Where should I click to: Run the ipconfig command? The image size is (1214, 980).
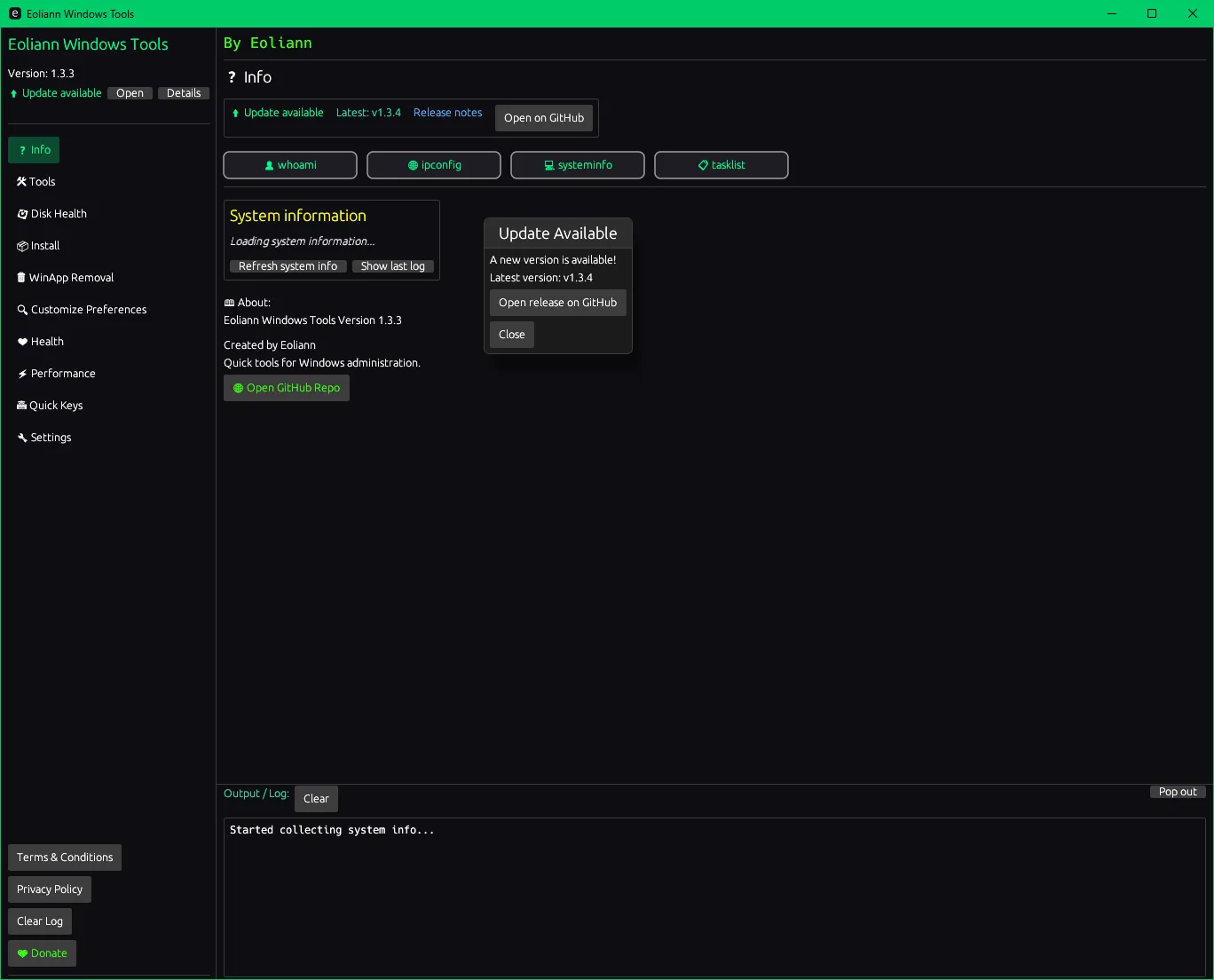point(434,165)
